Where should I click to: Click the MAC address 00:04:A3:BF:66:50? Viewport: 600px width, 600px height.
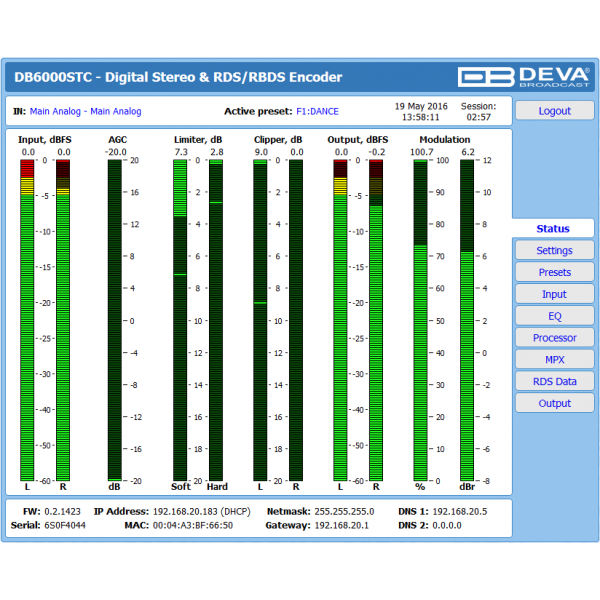point(193,525)
